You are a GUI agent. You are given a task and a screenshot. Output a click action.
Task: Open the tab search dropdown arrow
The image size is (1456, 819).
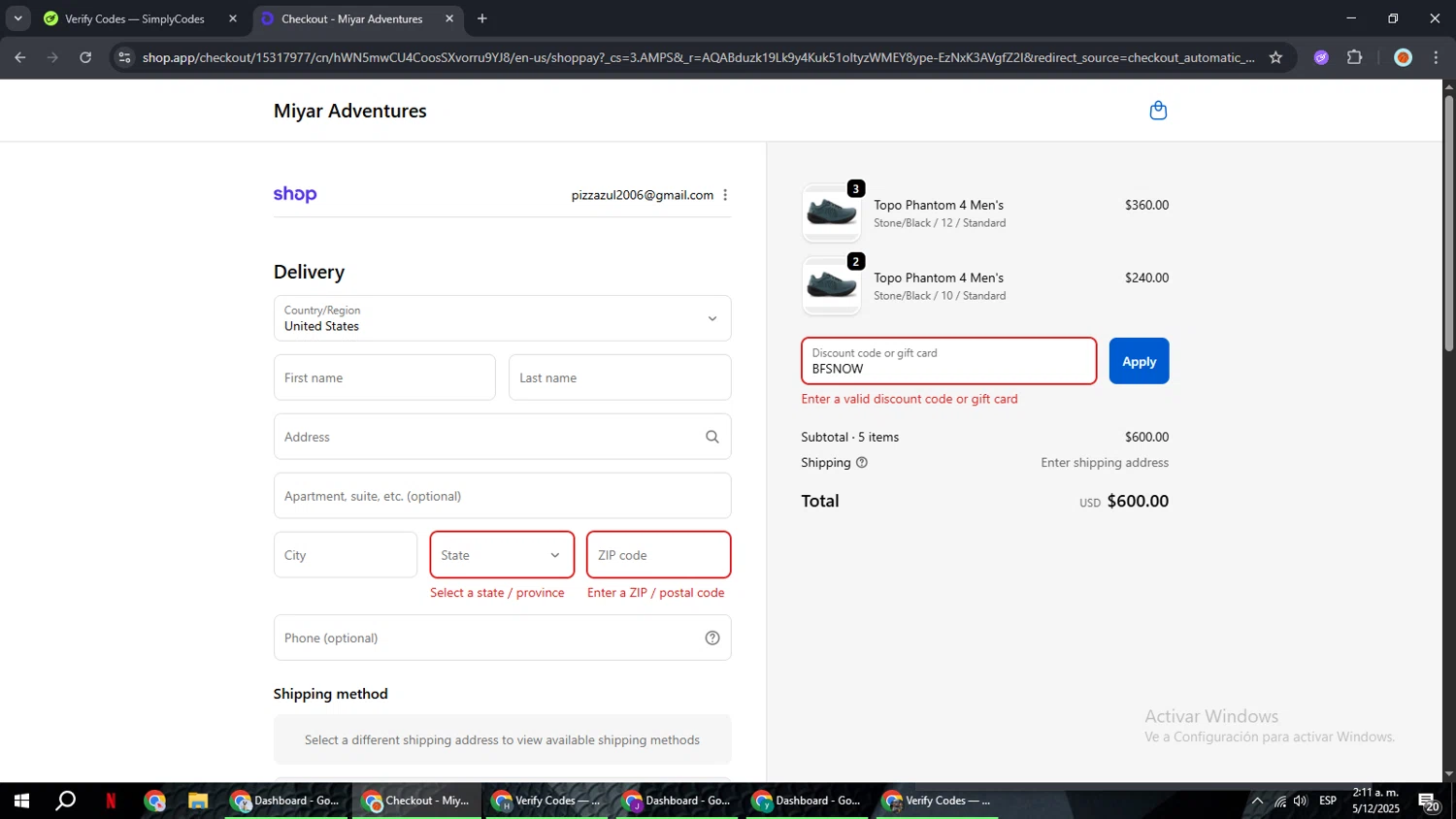[x=17, y=18]
